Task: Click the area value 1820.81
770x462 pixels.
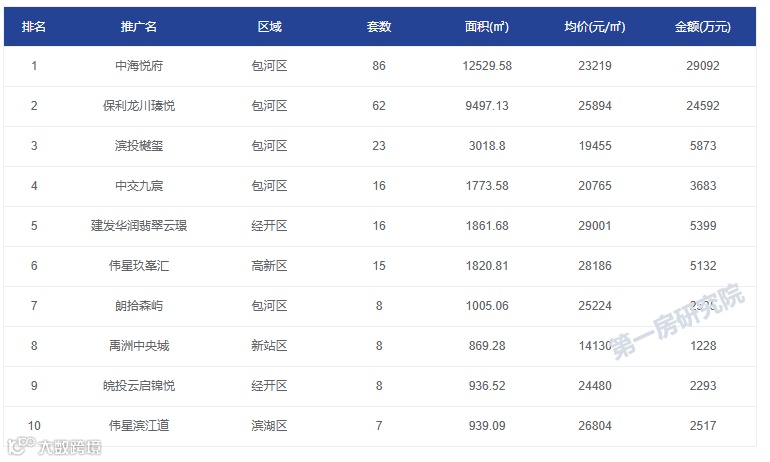Action: 487,266
